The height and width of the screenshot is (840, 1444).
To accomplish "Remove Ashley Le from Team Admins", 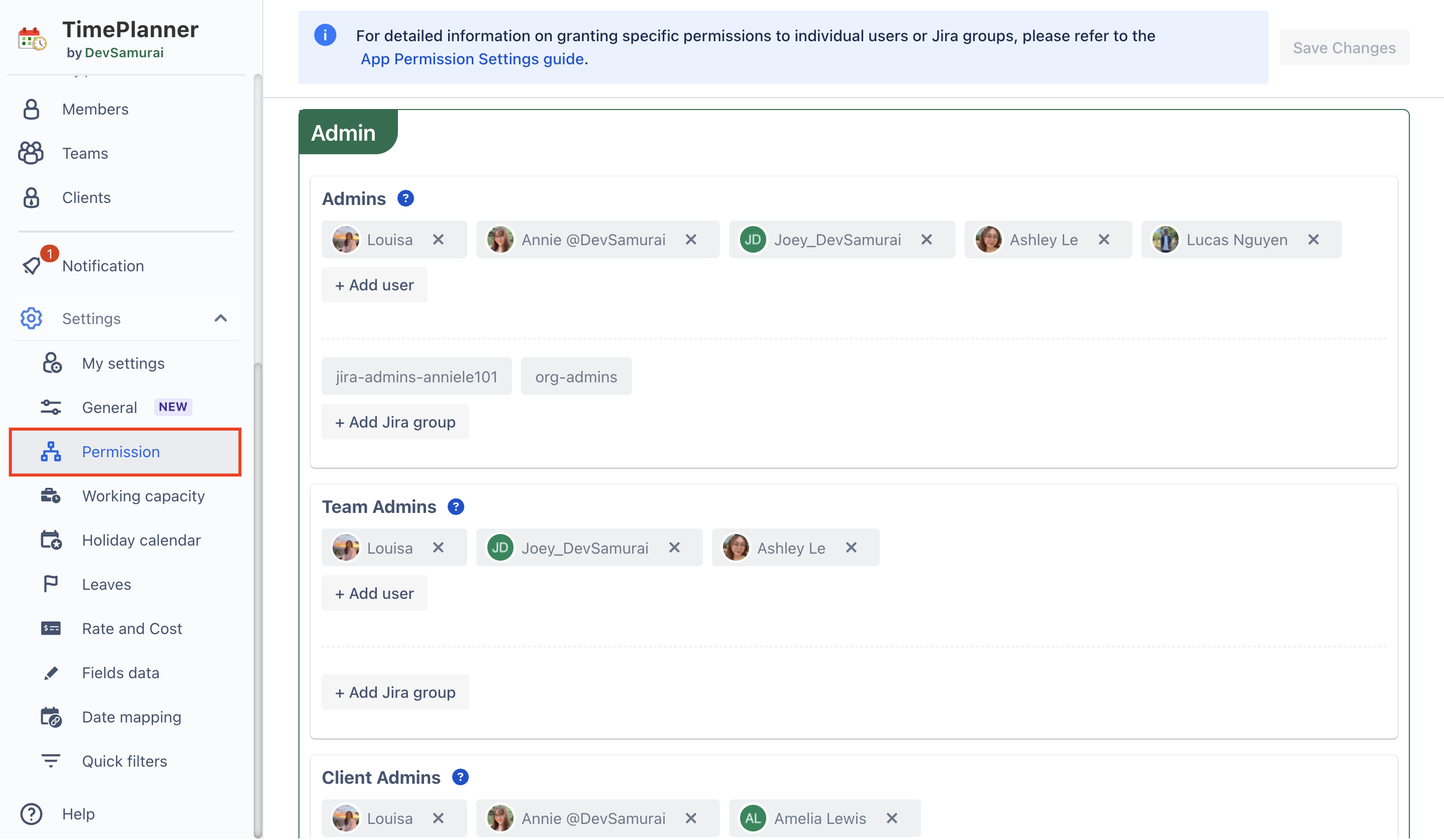I will tap(852, 548).
